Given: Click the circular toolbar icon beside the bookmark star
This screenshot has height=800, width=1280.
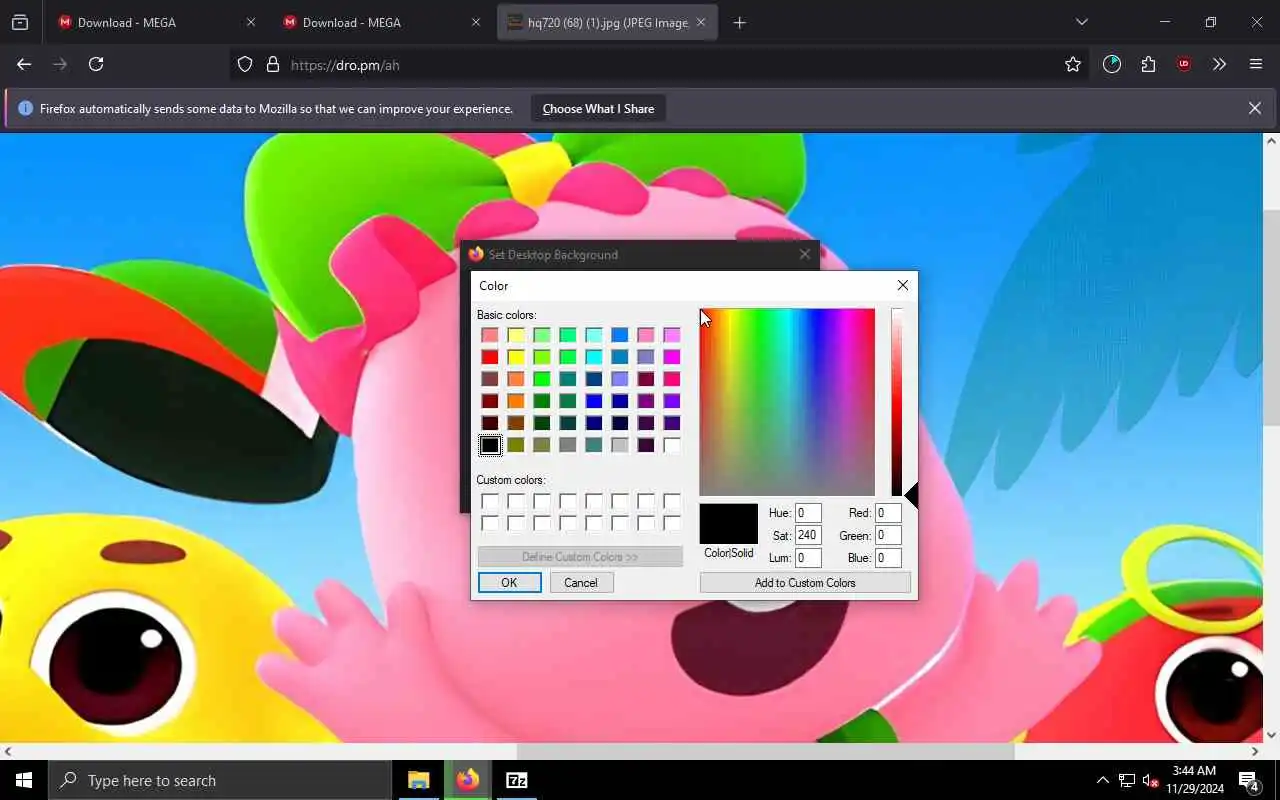Looking at the screenshot, I should click(1112, 64).
